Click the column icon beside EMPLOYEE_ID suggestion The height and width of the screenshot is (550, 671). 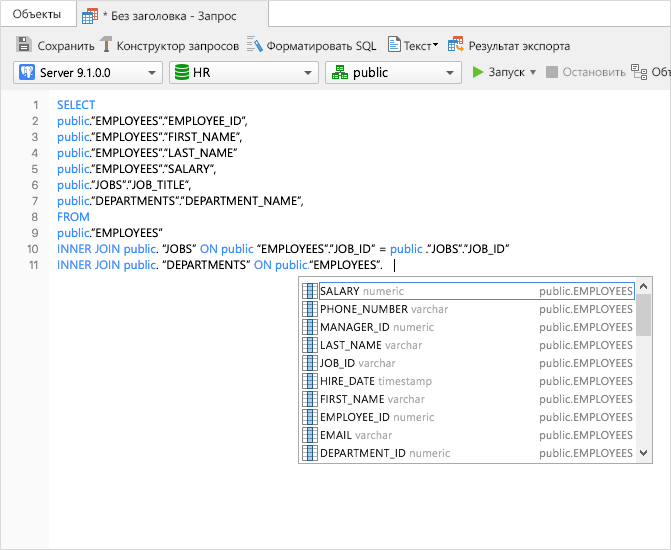310,417
